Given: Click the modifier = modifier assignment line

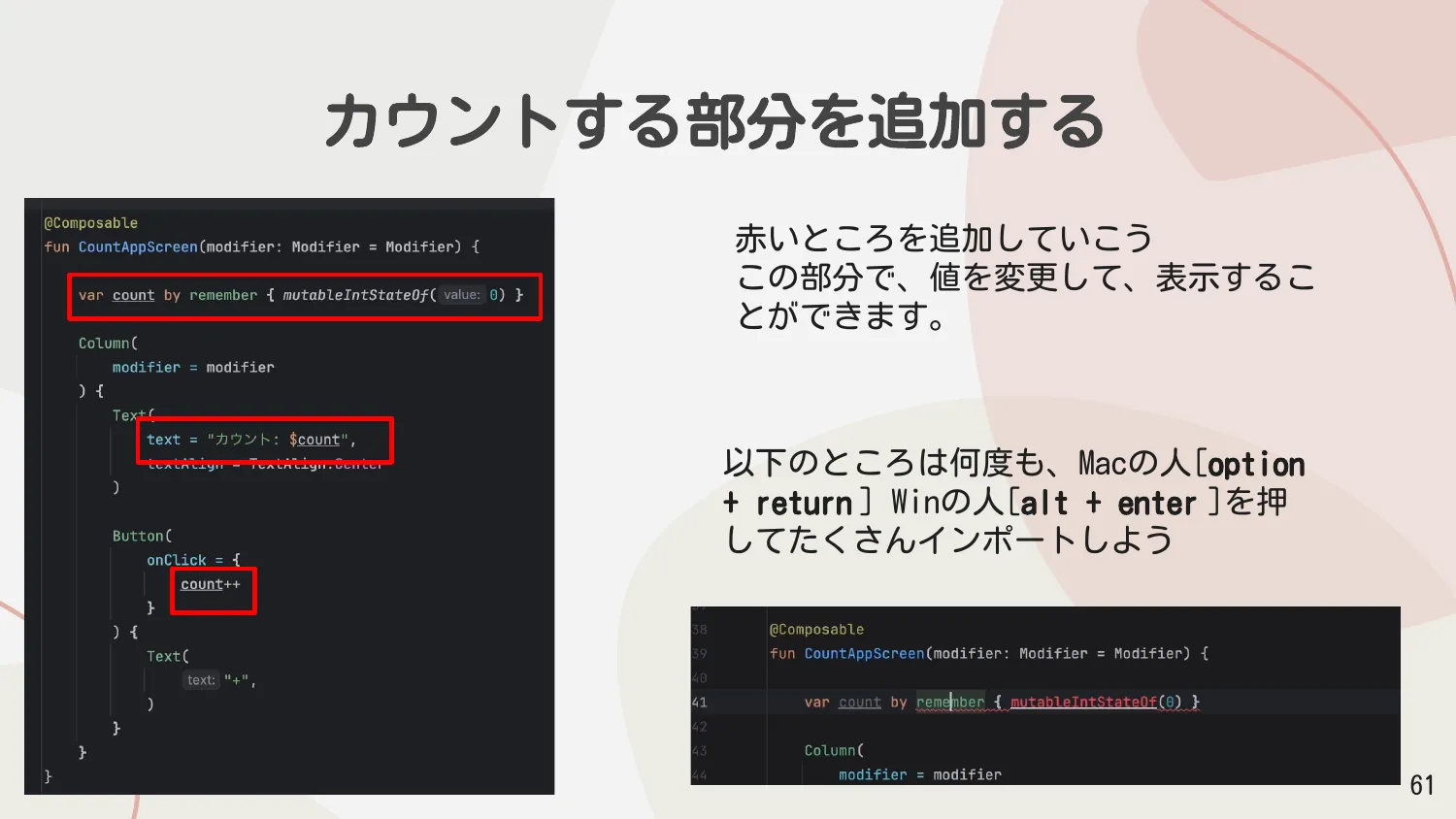Looking at the screenshot, I should [x=193, y=367].
